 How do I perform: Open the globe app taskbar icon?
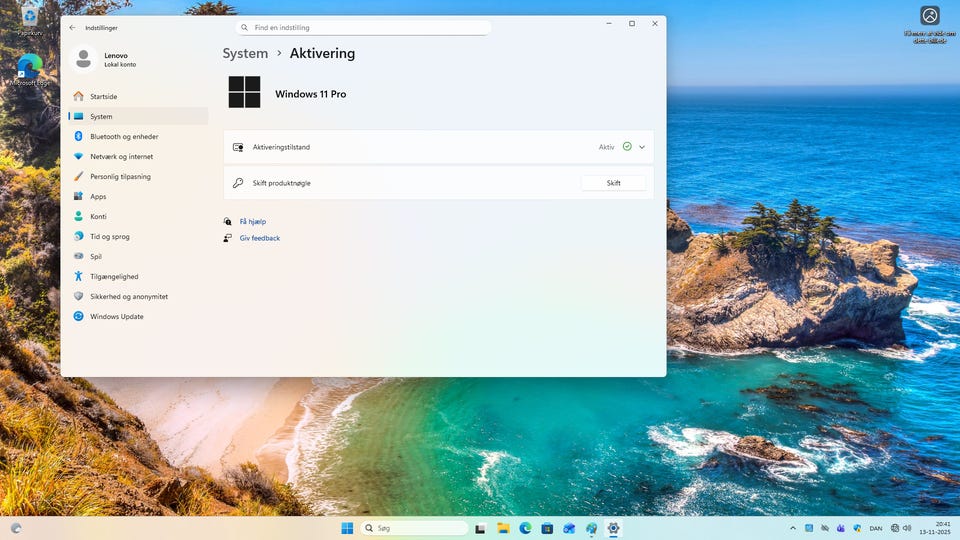[x=591, y=528]
